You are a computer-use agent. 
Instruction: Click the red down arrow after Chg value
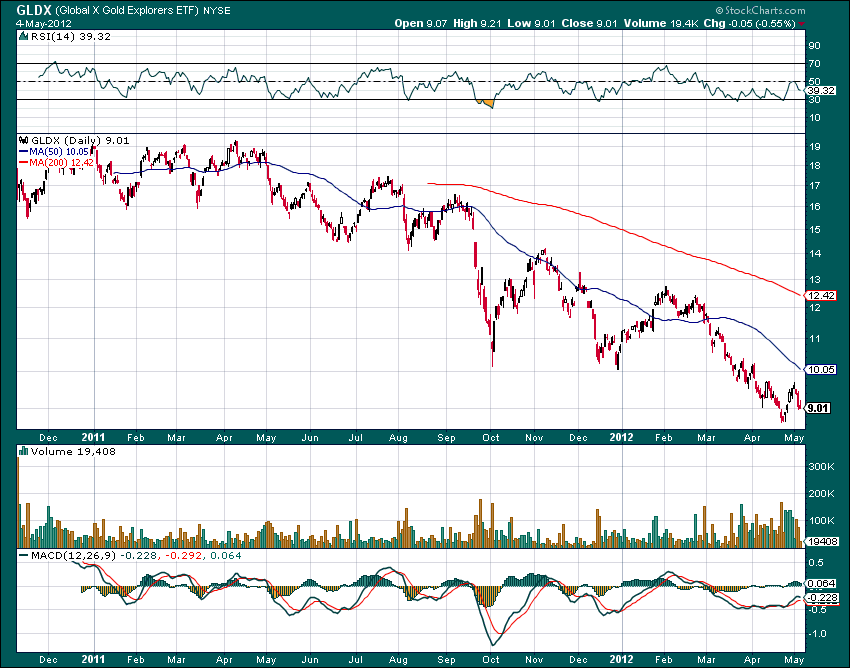802,24
